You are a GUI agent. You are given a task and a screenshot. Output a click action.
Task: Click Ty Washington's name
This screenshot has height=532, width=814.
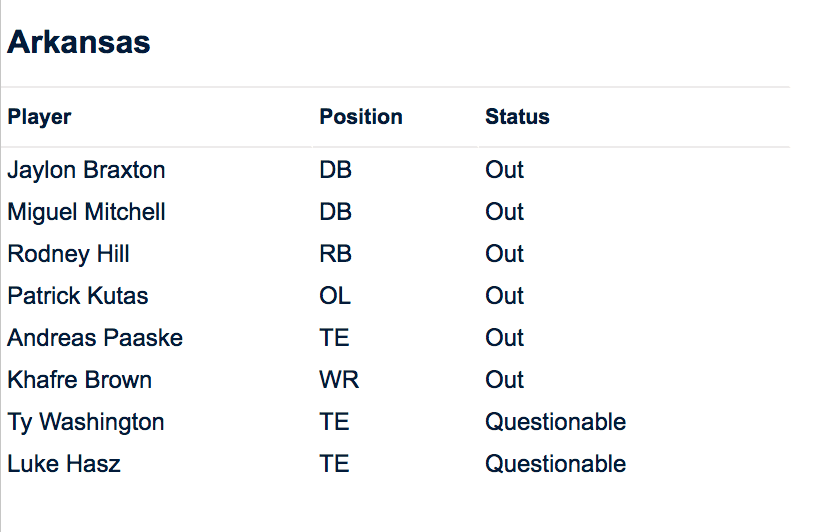(x=85, y=422)
